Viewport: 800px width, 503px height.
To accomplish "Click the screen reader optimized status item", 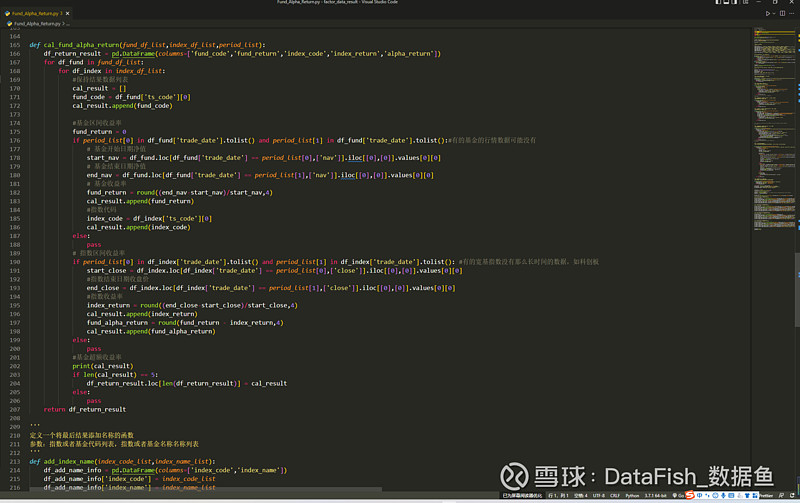I will tap(522, 495).
